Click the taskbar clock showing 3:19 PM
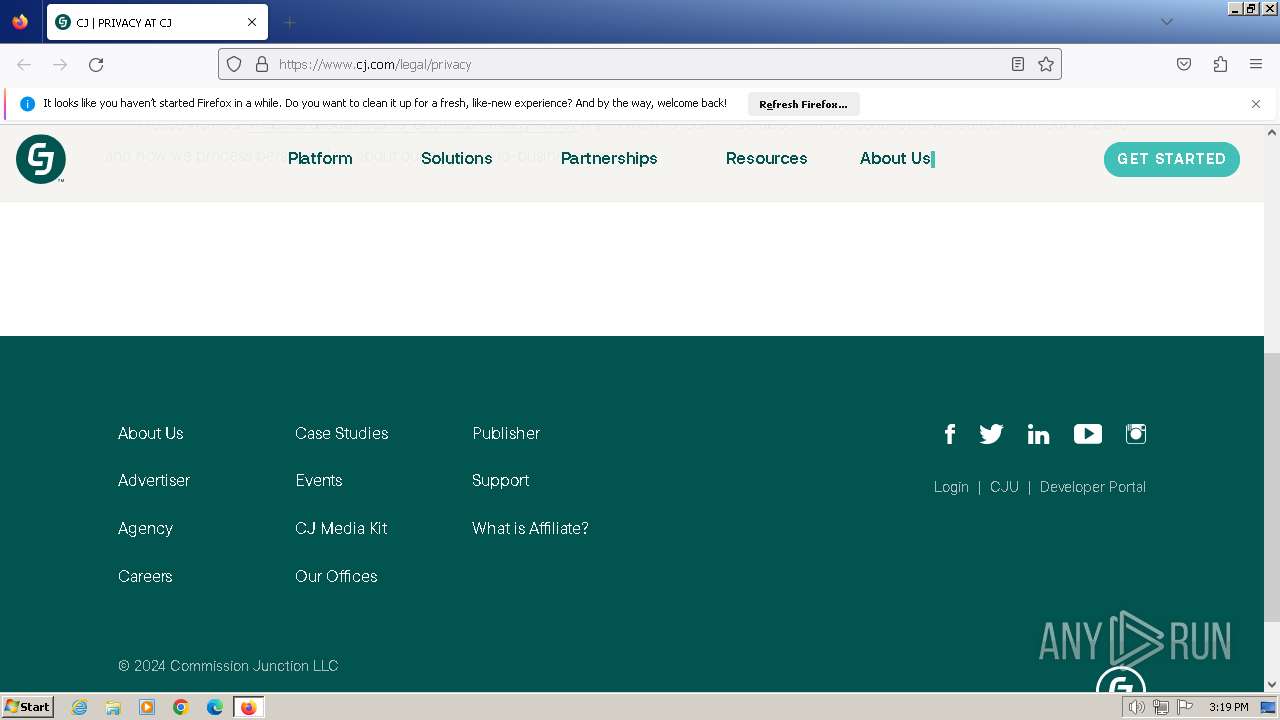Image resolution: width=1280 pixels, height=720 pixels. tap(1228, 707)
